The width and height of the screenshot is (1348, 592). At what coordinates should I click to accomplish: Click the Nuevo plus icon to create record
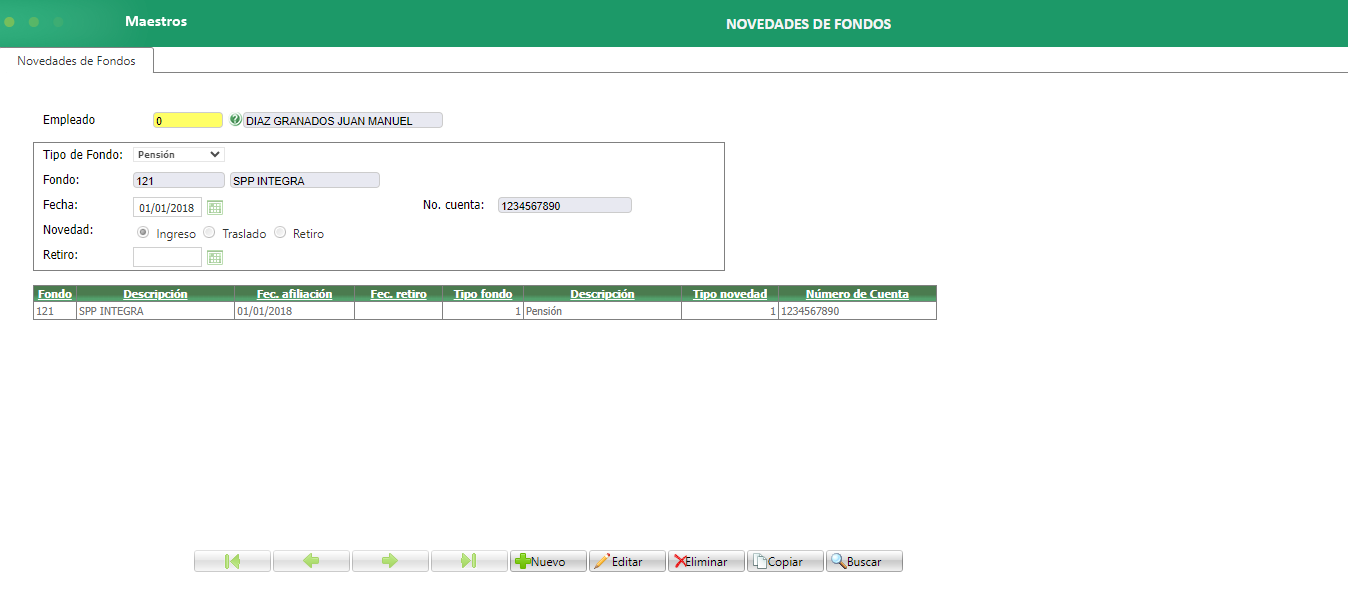(x=522, y=561)
